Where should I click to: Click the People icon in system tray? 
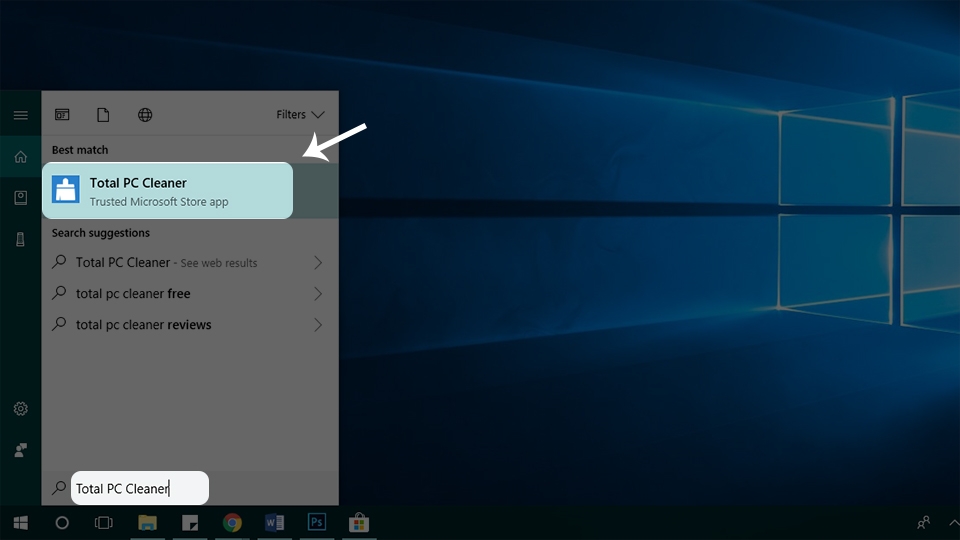tap(923, 522)
